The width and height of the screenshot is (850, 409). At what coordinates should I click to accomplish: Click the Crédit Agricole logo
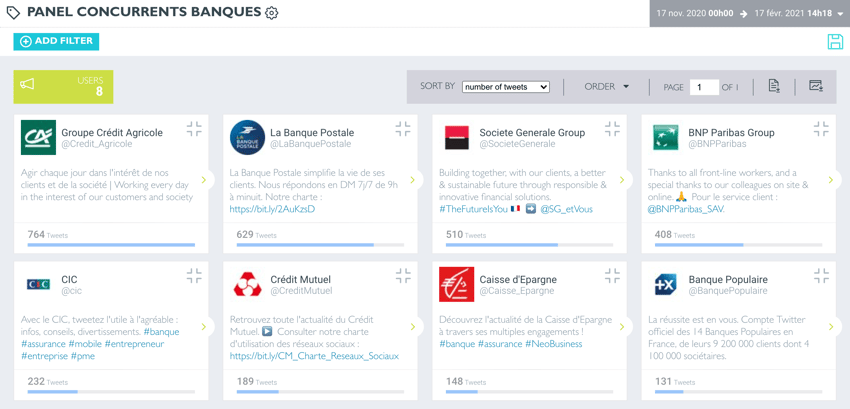pyautogui.click(x=38, y=137)
